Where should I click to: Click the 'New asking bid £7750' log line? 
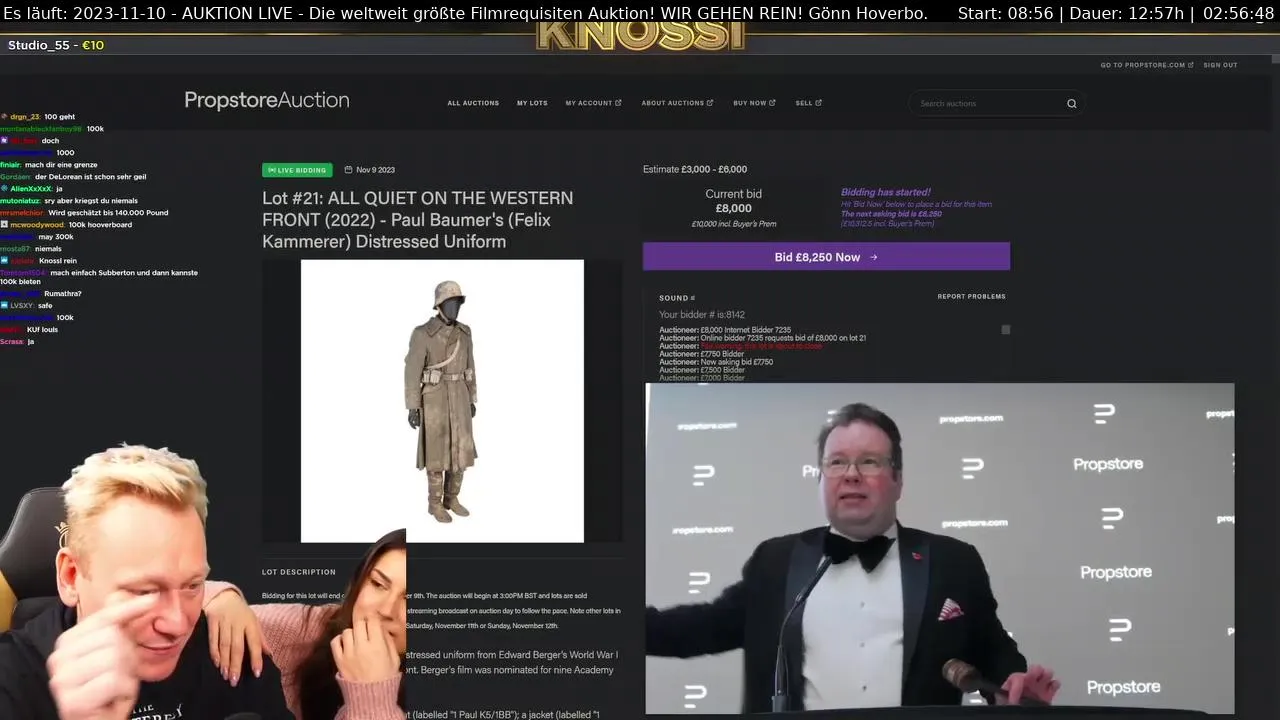coord(716,362)
